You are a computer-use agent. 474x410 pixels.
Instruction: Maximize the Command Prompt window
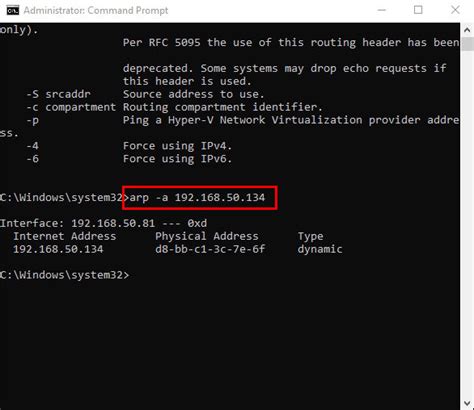point(418,10)
